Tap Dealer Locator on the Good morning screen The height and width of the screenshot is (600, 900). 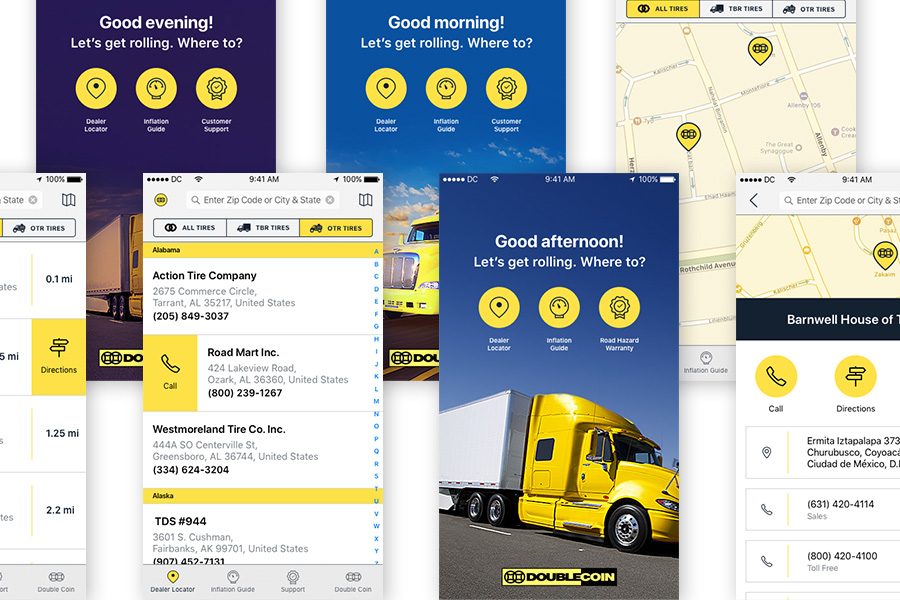click(386, 88)
